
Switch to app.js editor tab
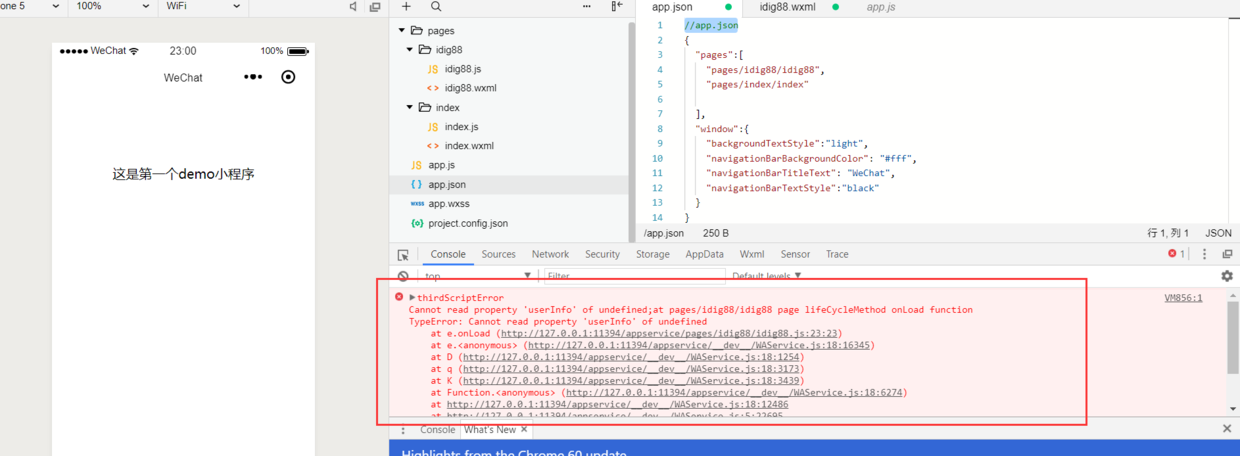point(881,7)
